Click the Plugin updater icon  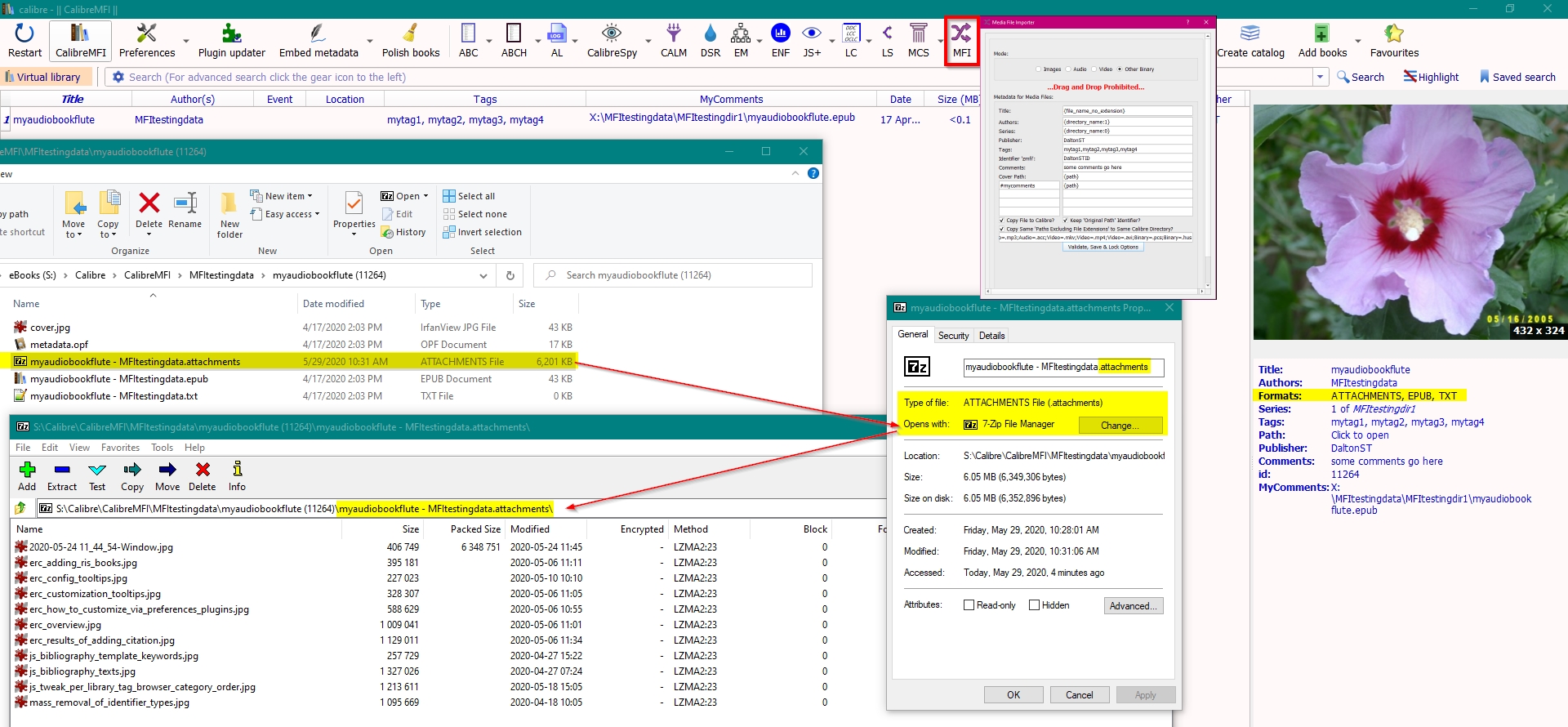[x=231, y=40]
